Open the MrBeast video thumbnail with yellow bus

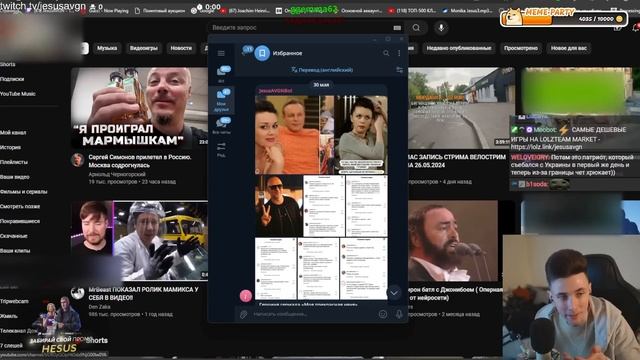click(139, 240)
